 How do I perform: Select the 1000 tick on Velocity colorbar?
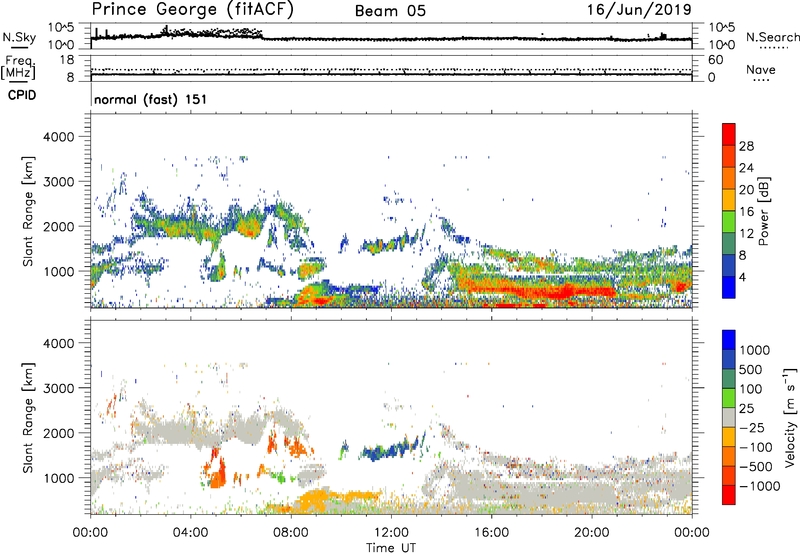pos(754,350)
